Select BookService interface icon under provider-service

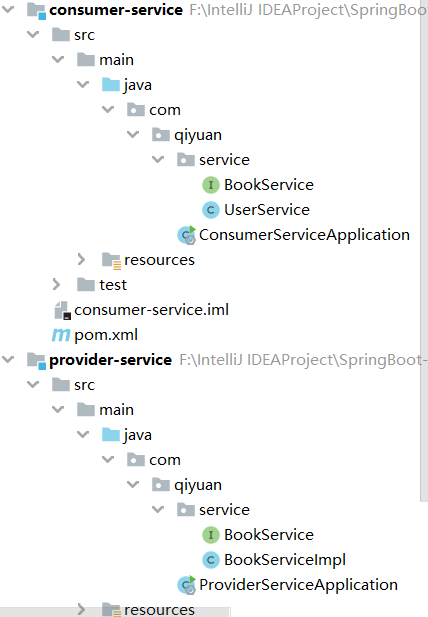[211, 535]
